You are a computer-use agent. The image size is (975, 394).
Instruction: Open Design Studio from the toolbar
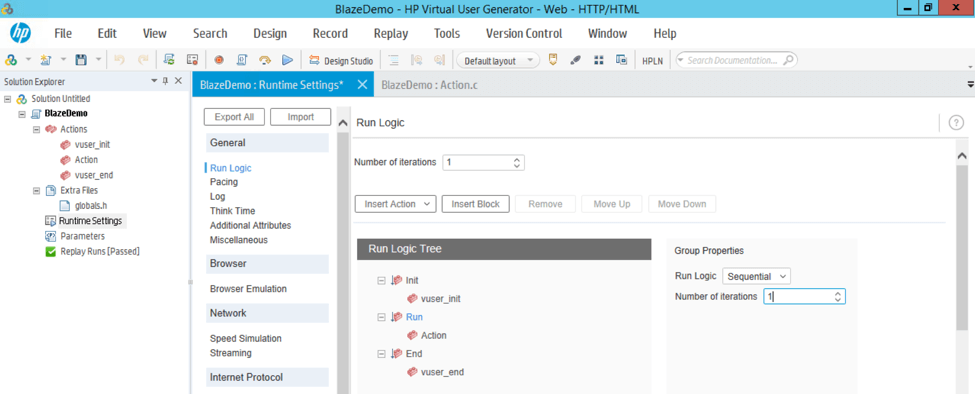tap(342, 61)
